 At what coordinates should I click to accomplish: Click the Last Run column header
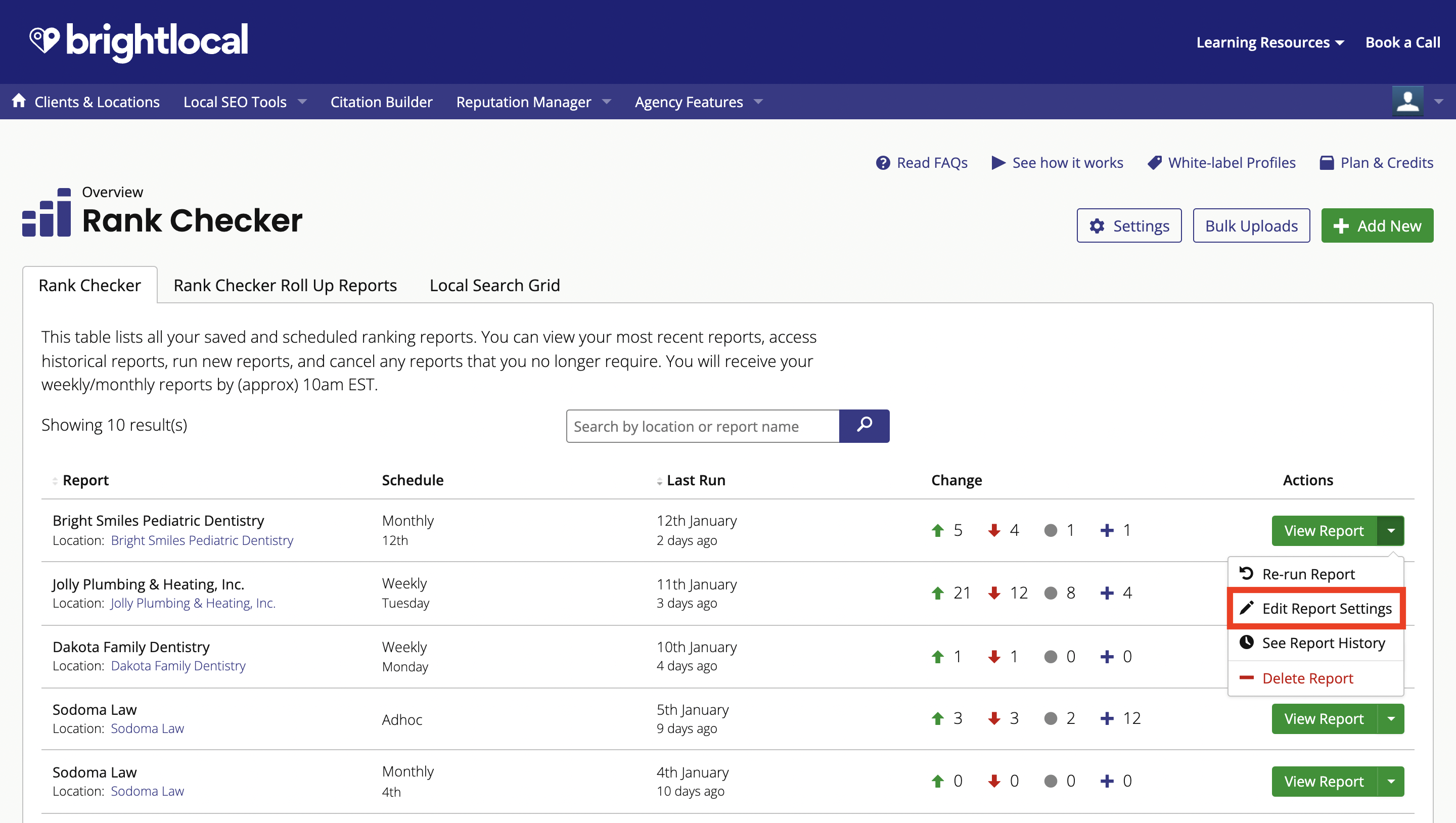(696, 480)
